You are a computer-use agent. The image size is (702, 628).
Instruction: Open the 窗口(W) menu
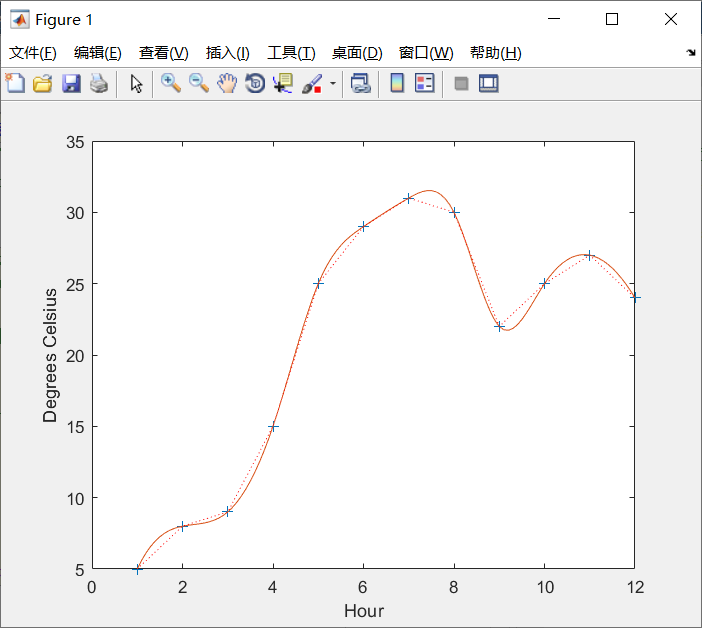pyautogui.click(x=426, y=53)
